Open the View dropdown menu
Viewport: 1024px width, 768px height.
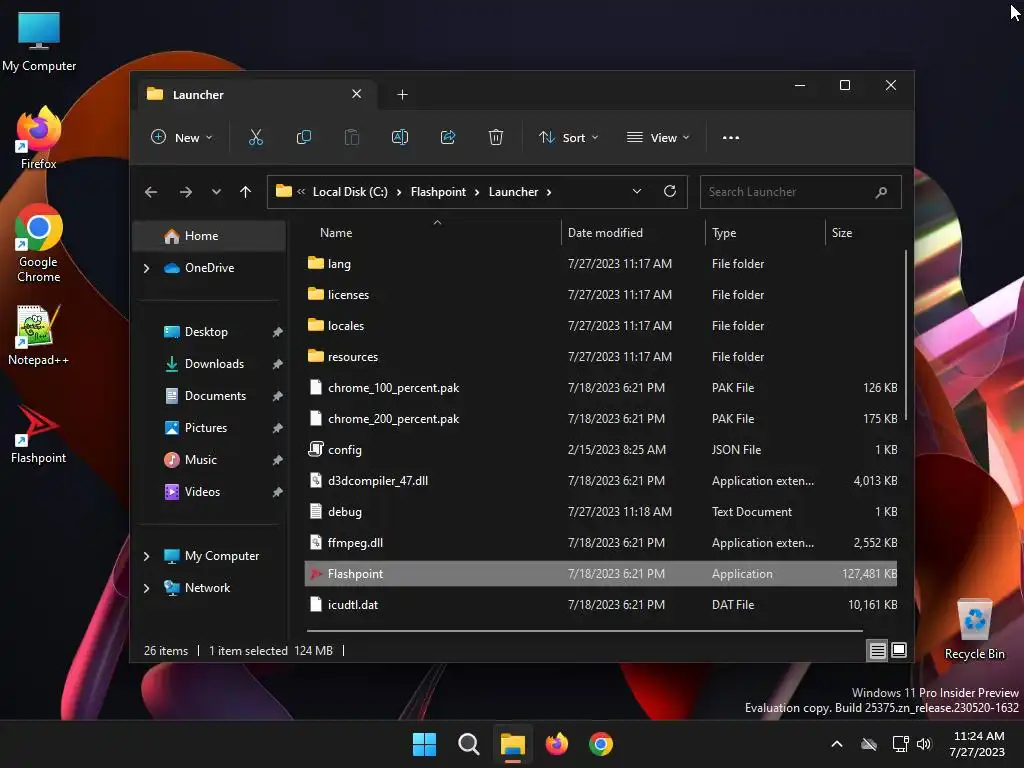pos(658,138)
